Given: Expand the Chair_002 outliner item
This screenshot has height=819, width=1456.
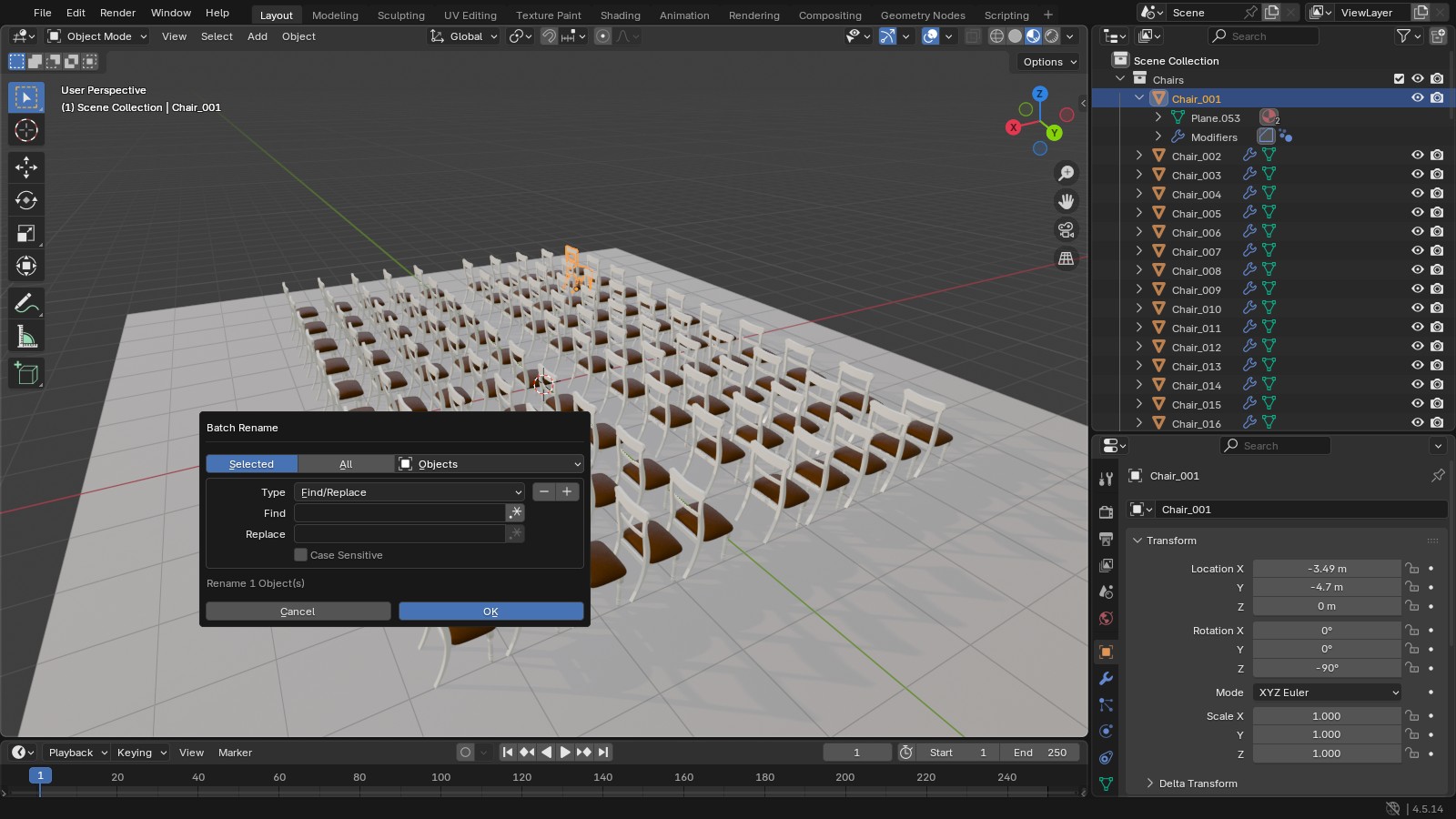Looking at the screenshot, I should click(x=1139, y=156).
